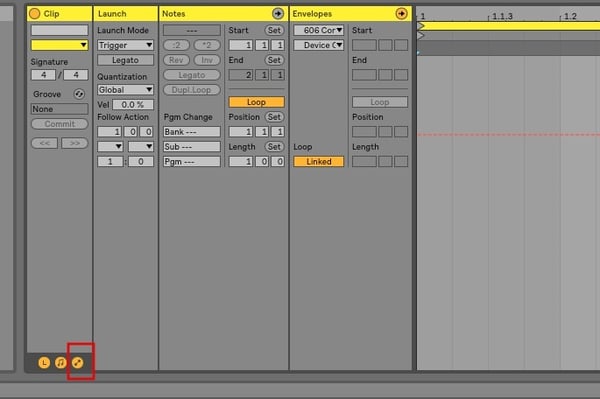
Task: Click Follow Action time bars field
Action: [109, 132]
